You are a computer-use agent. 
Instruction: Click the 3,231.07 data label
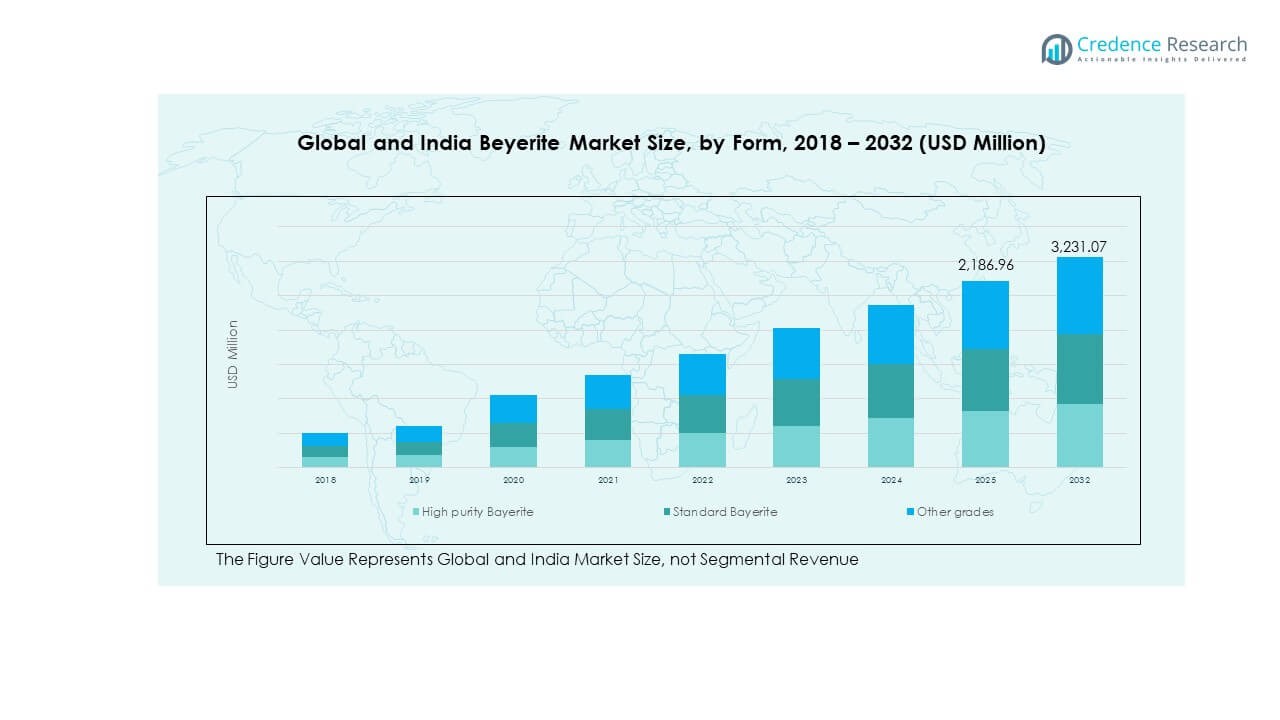1079,246
